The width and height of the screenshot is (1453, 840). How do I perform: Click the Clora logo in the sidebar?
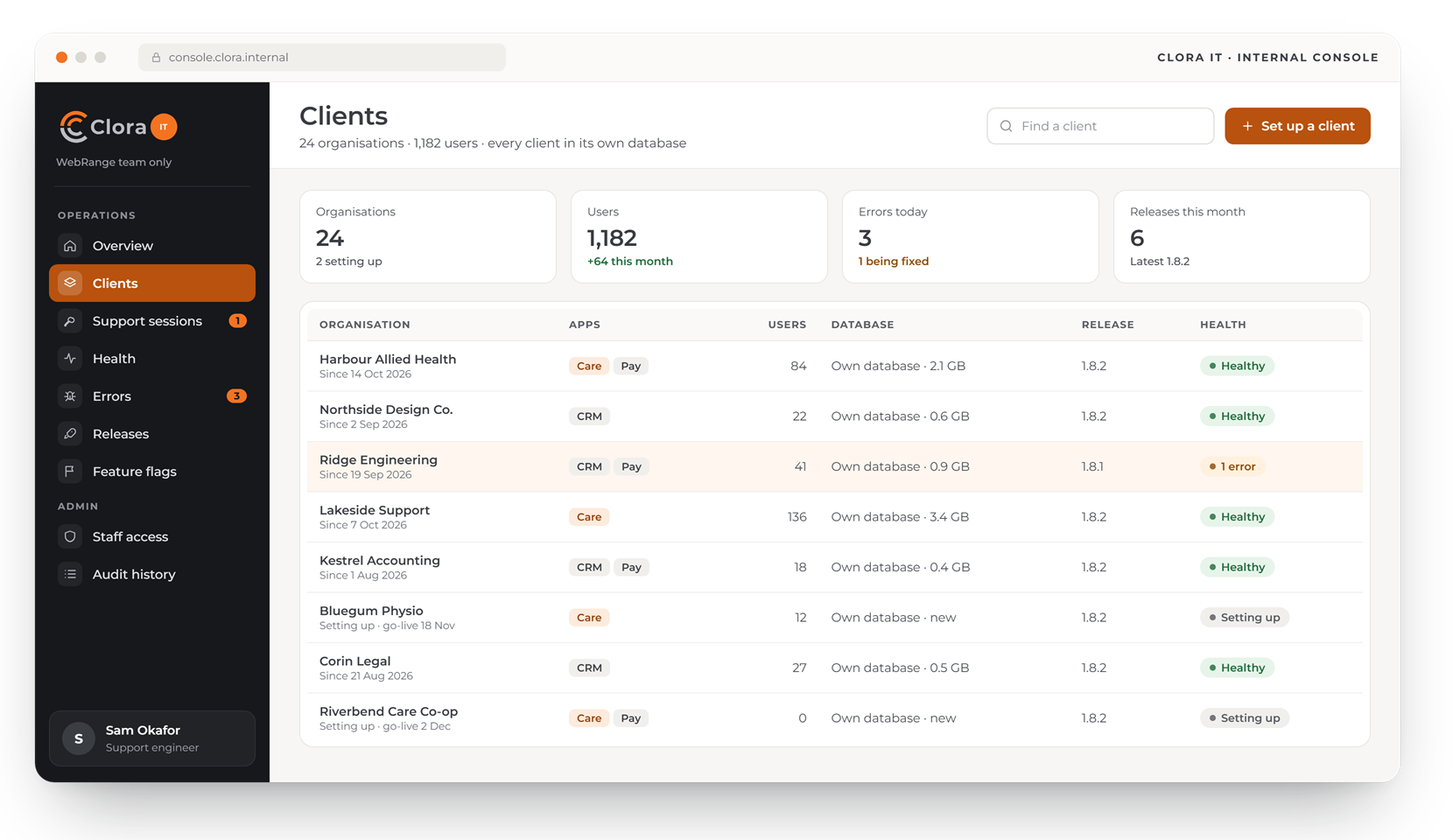click(102, 127)
